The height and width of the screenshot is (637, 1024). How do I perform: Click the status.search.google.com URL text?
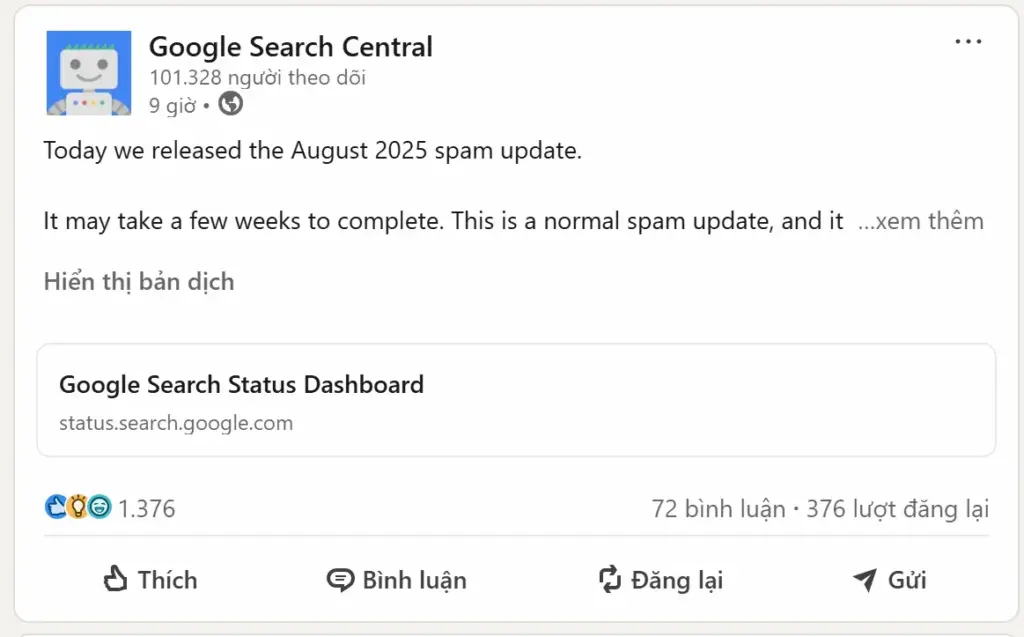(176, 423)
